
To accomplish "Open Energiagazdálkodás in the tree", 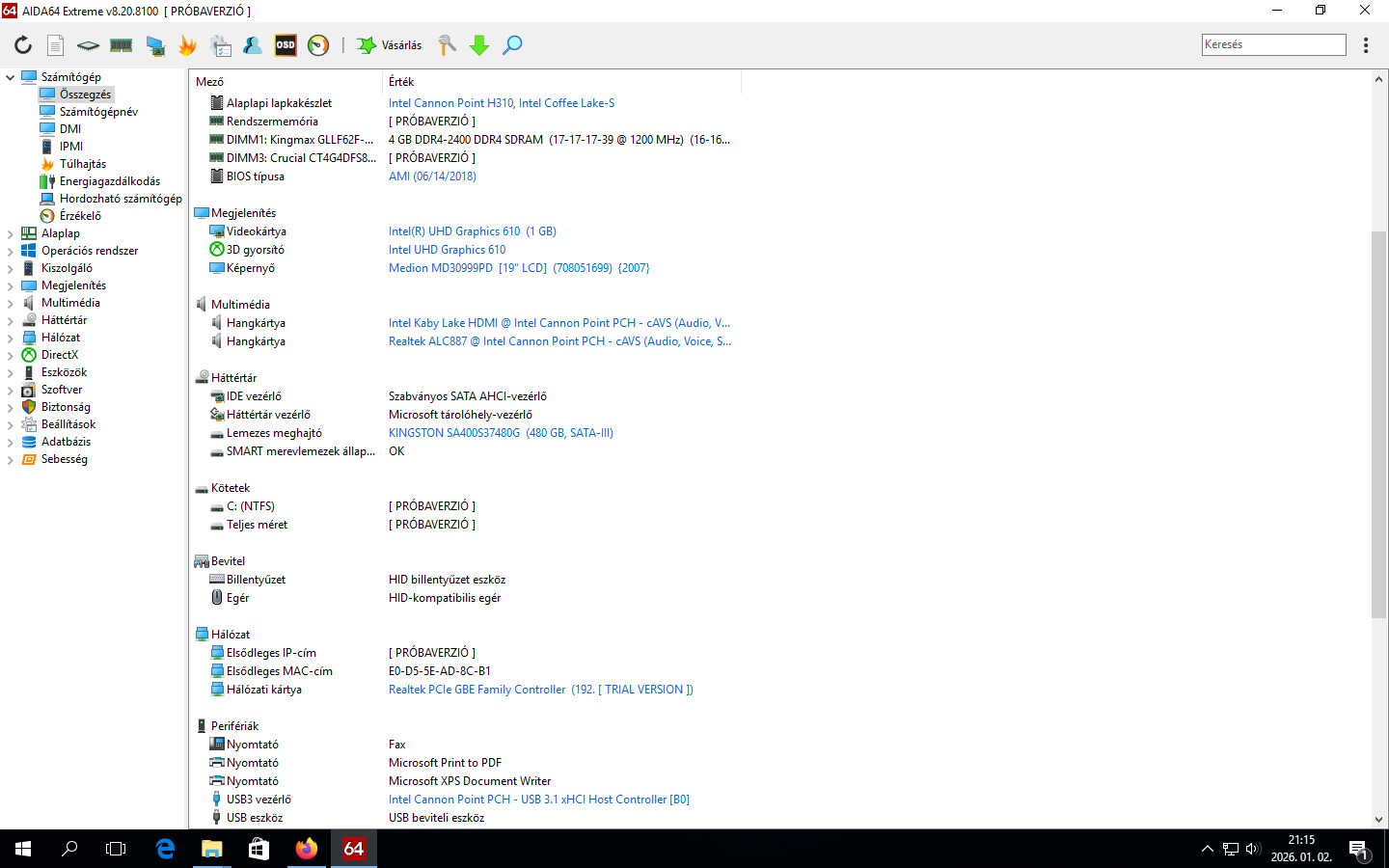I will (x=109, y=181).
